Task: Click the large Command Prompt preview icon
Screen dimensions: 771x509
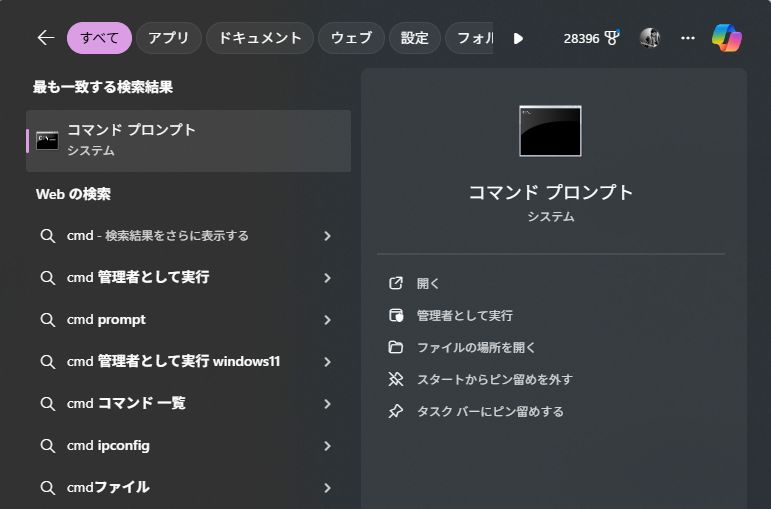Action: [x=550, y=131]
